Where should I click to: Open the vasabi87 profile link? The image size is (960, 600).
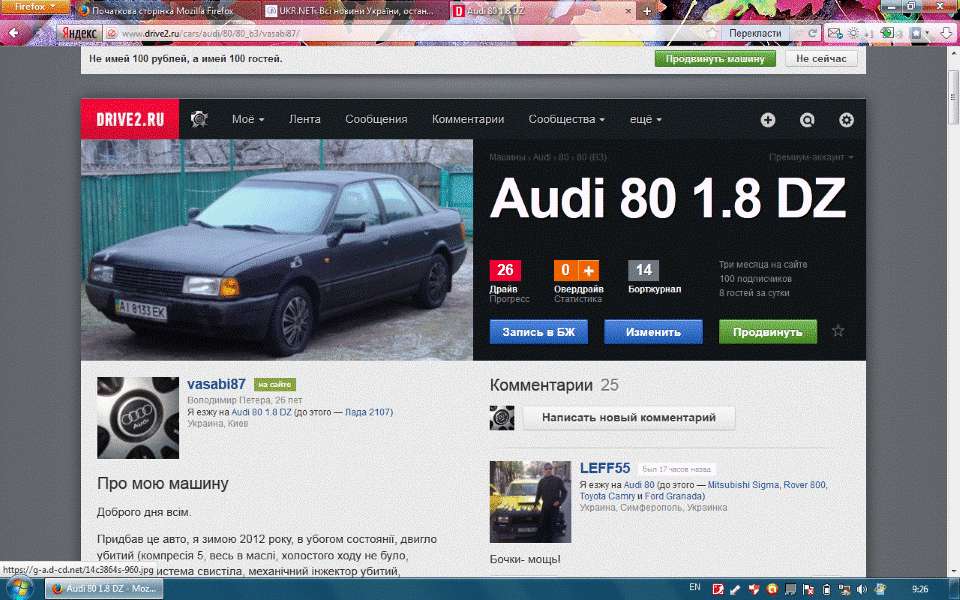tap(216, 384)
